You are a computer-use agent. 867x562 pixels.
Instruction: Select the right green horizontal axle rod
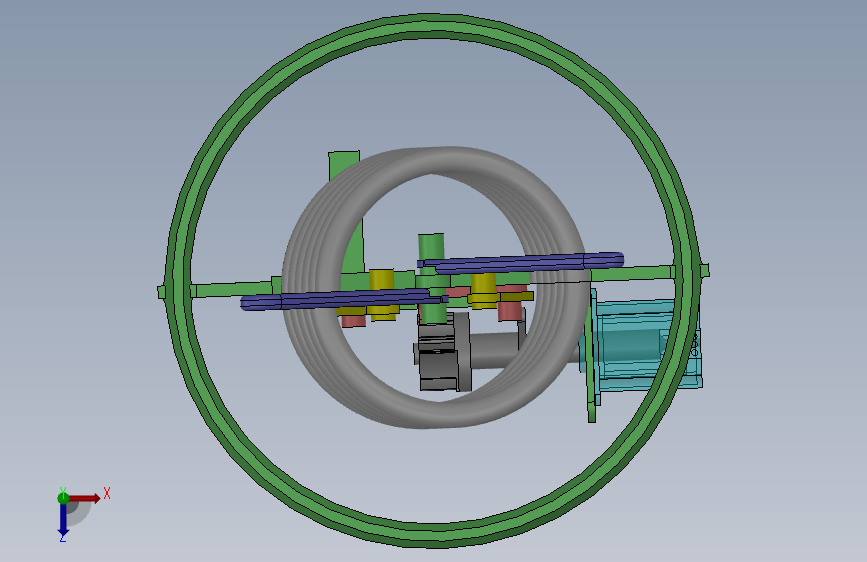633,273
